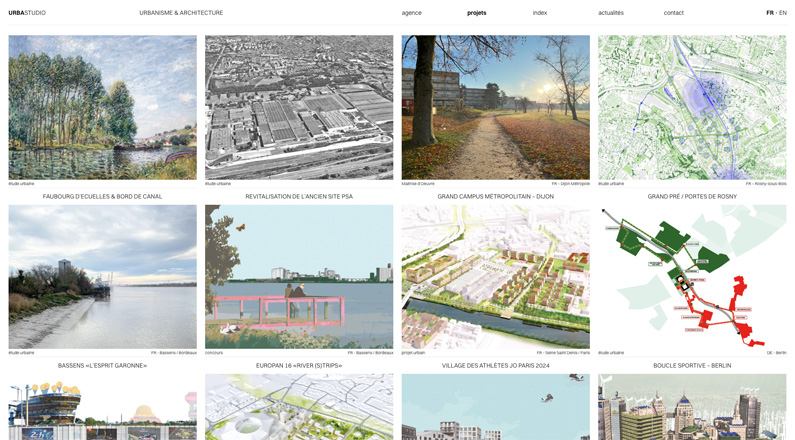The height and width of the screenshot is (440, 795).
Task: Open the black-and-white aerial factory thumbnail
Action: point(299,107)
